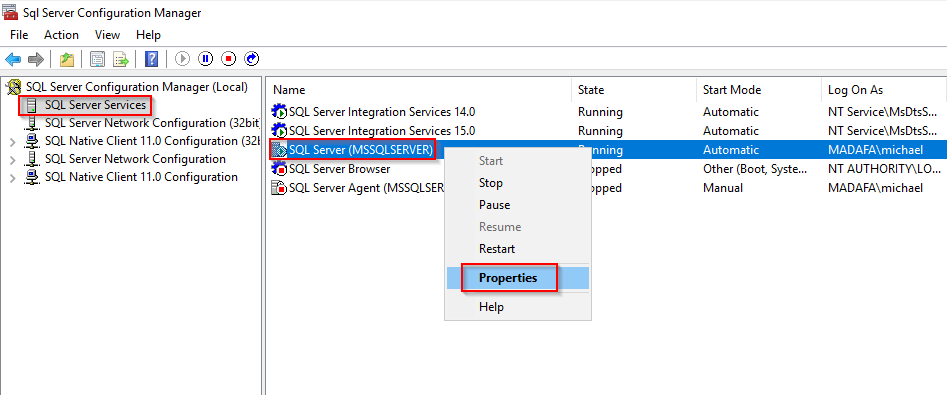Click the Up one level folder icon

66,59
